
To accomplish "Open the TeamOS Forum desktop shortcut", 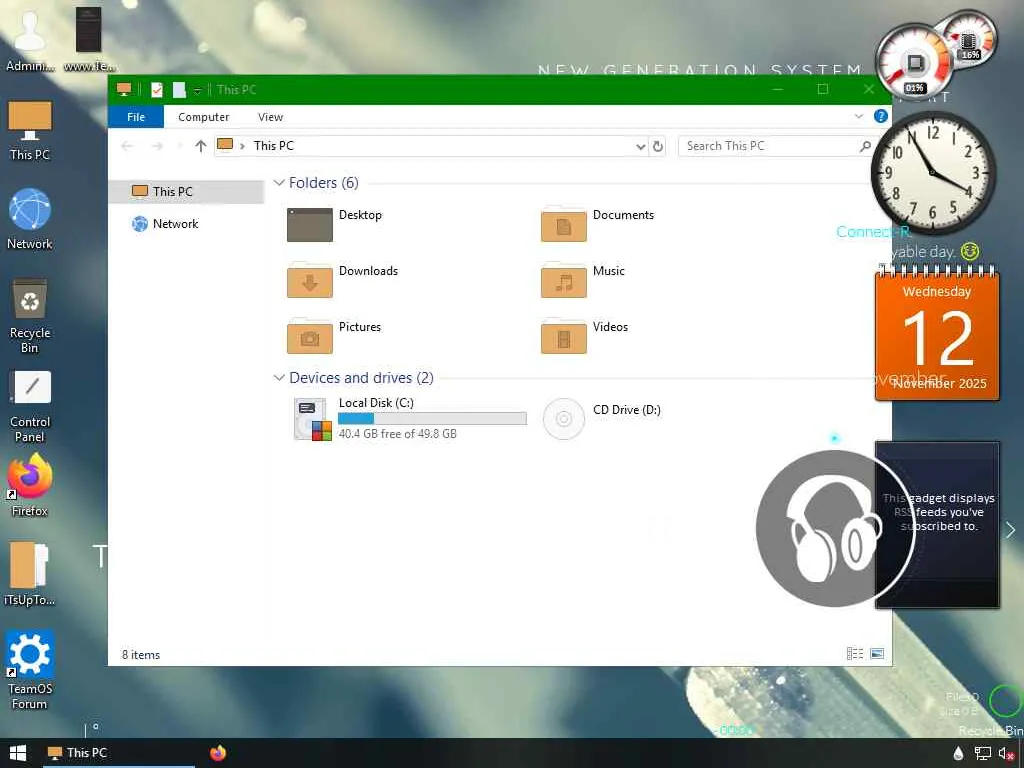I will coord(30,670).
